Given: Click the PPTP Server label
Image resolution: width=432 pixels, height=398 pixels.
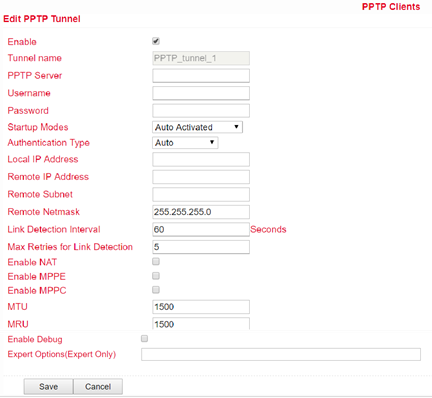Looking at the screenshot, I should (x=35, y=76).
